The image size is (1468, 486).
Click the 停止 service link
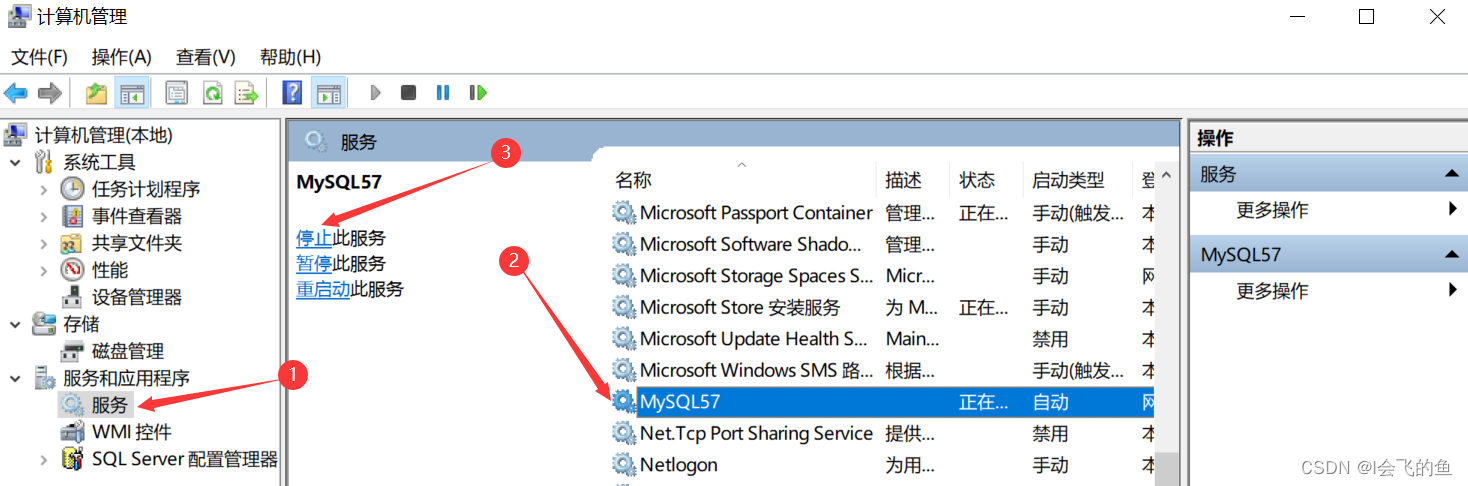coord(314,238)
